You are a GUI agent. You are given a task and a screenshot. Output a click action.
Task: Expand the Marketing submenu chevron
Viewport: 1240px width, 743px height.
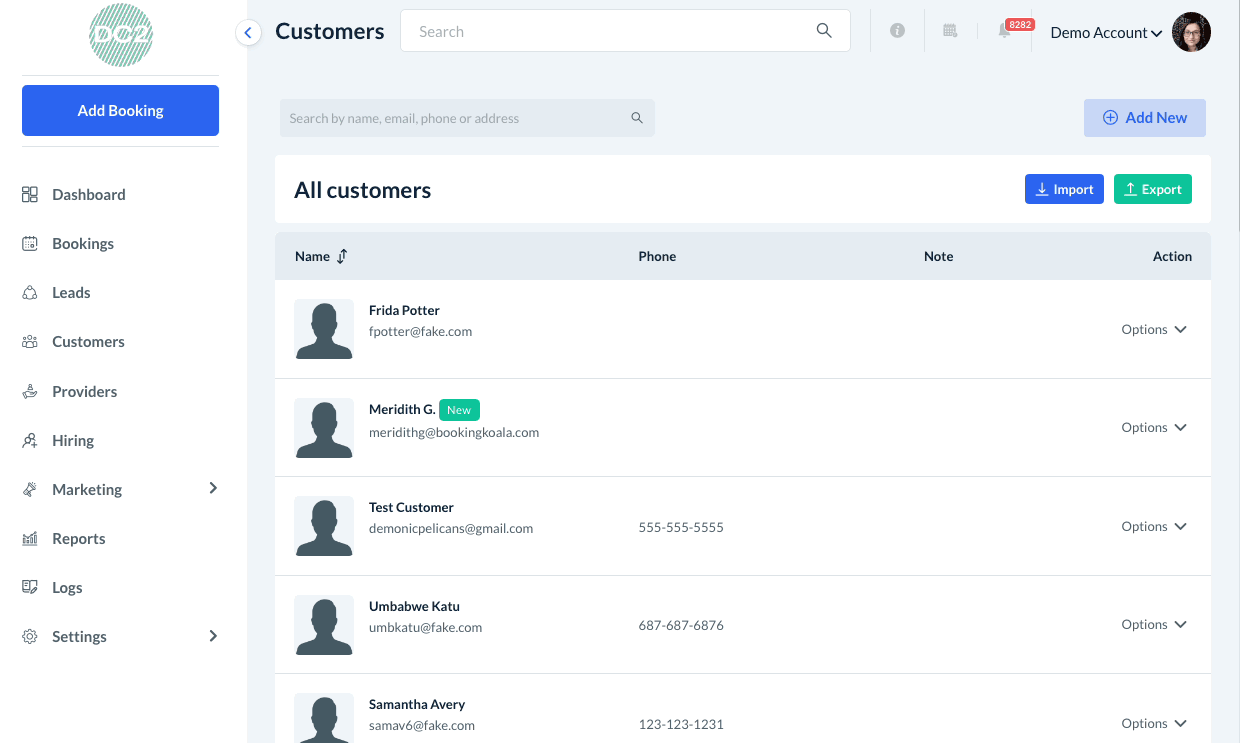[213, 488]
